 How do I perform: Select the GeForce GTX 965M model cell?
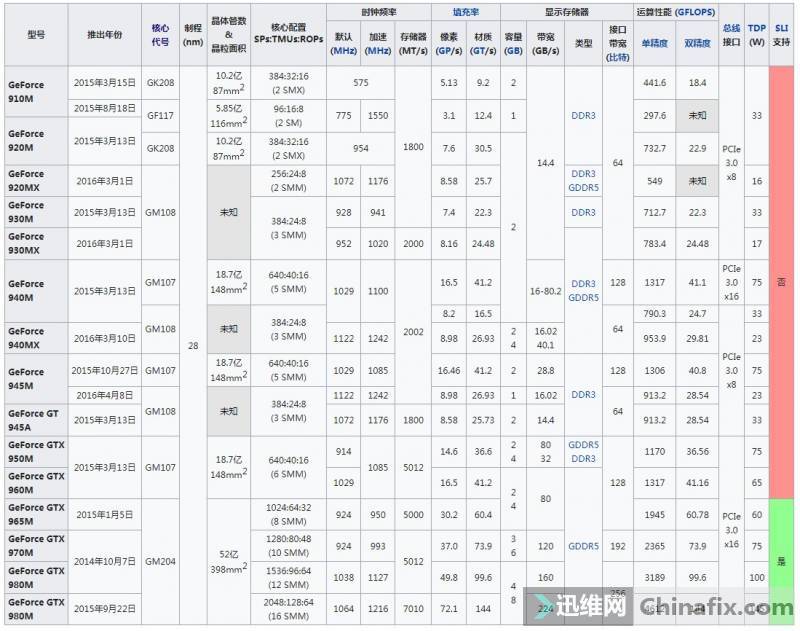pos(36,514)
